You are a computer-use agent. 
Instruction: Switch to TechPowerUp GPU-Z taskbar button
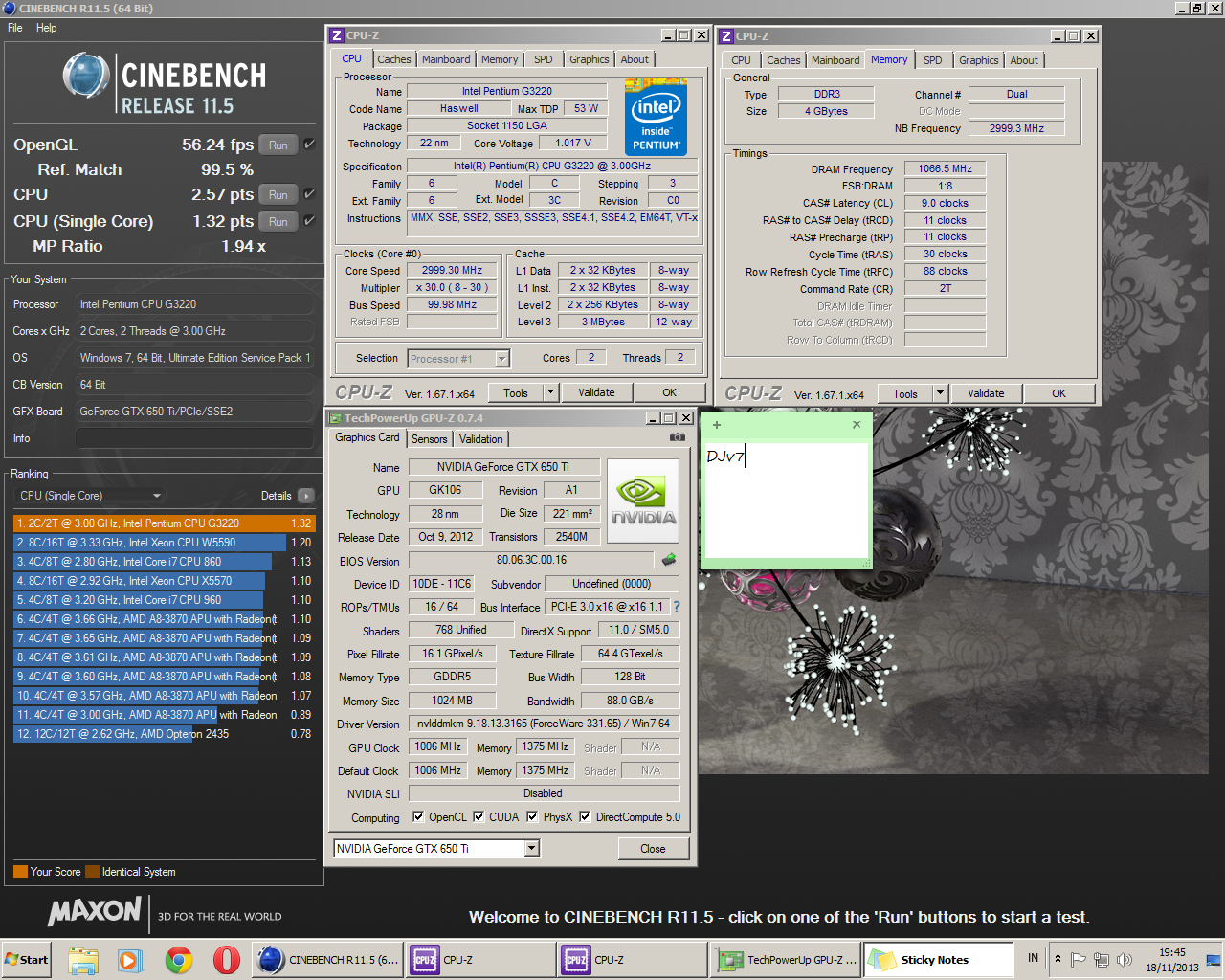click(x=788, y=960)
